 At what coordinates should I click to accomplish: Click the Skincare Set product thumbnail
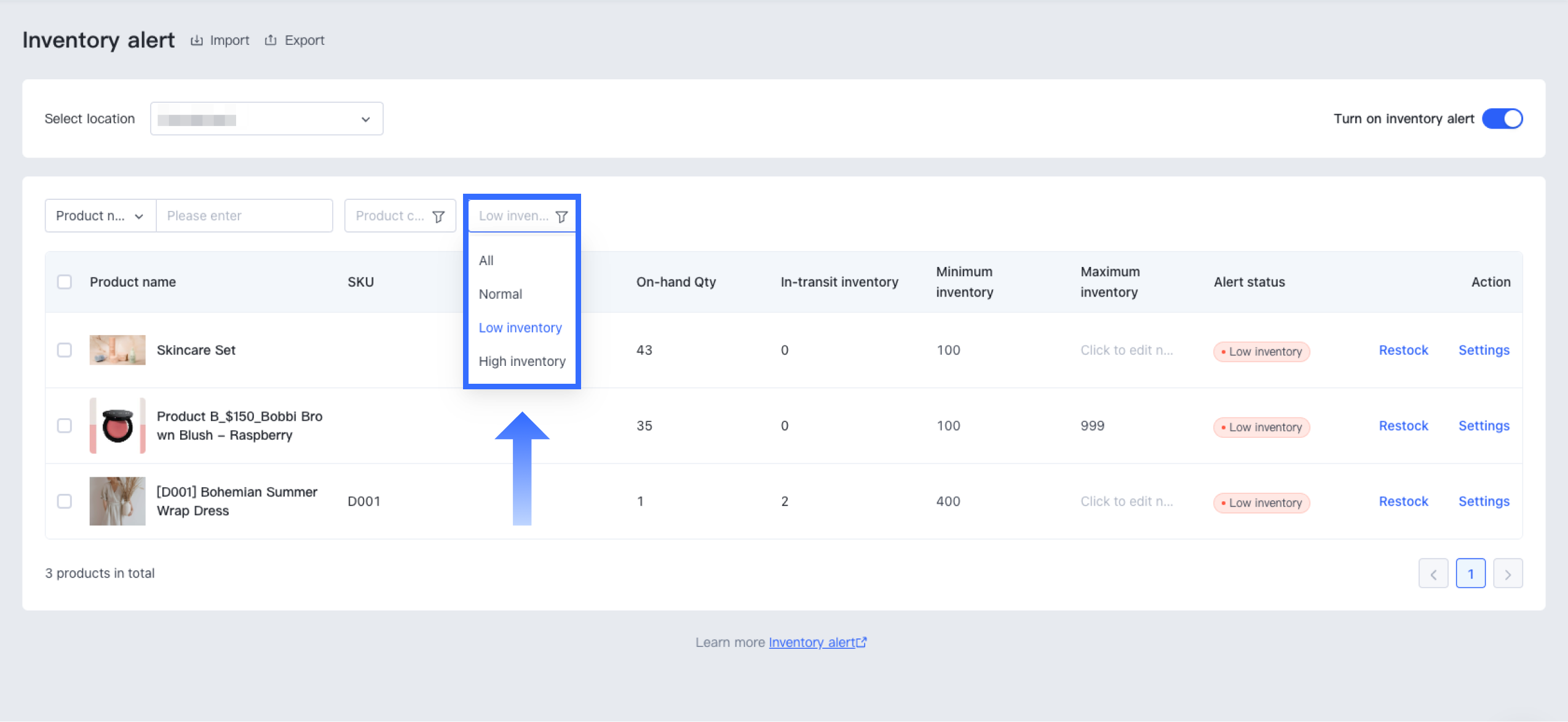117,350
